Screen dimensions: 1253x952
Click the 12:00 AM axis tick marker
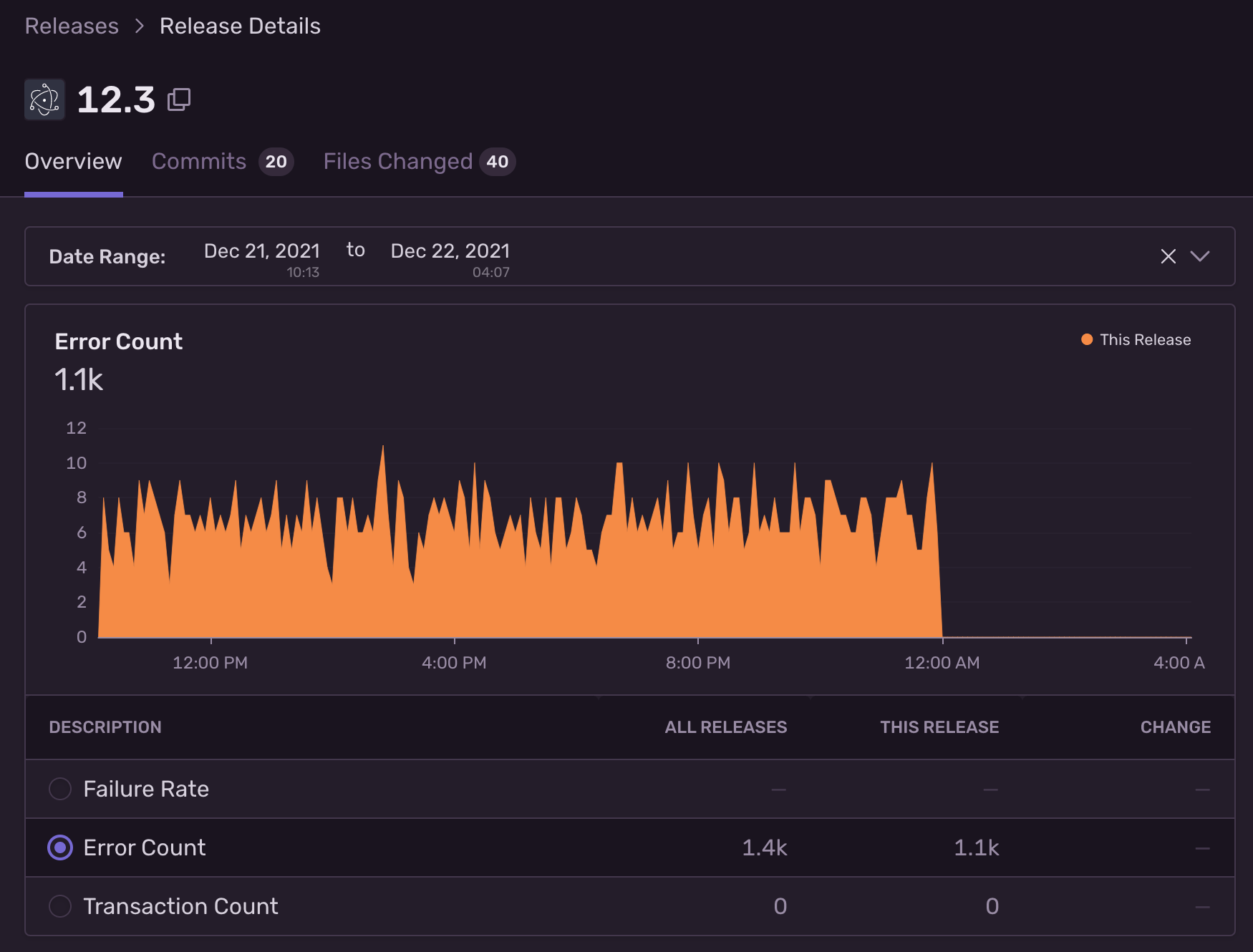click(x=942, y=640)
